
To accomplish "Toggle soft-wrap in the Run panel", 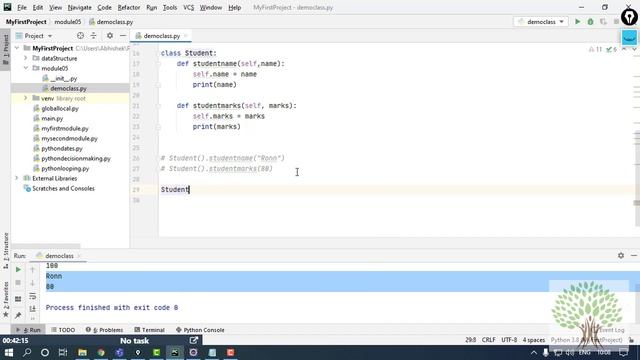I will tap(33, 296).
